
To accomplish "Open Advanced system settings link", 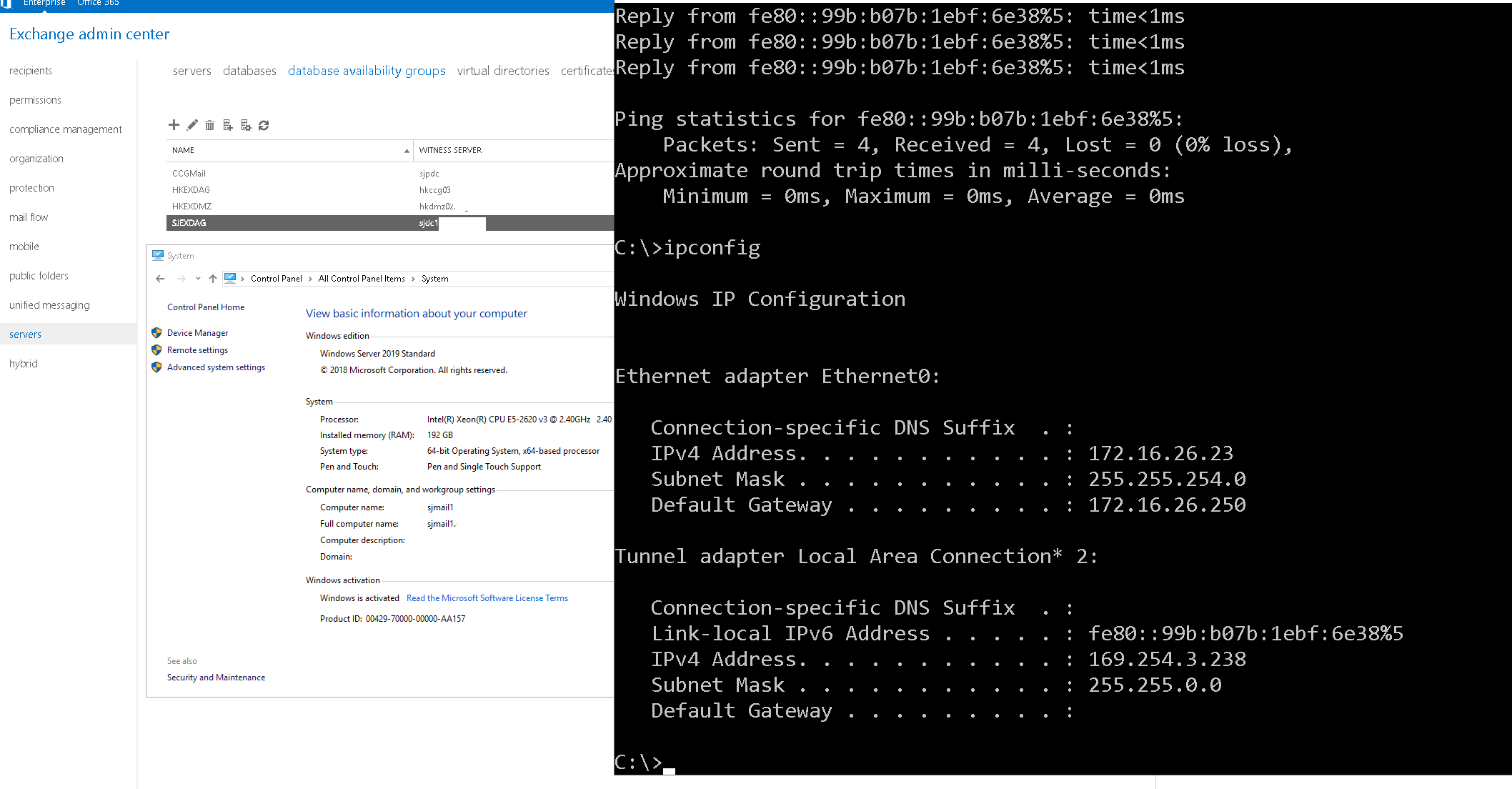I will (x=216, y=367).
